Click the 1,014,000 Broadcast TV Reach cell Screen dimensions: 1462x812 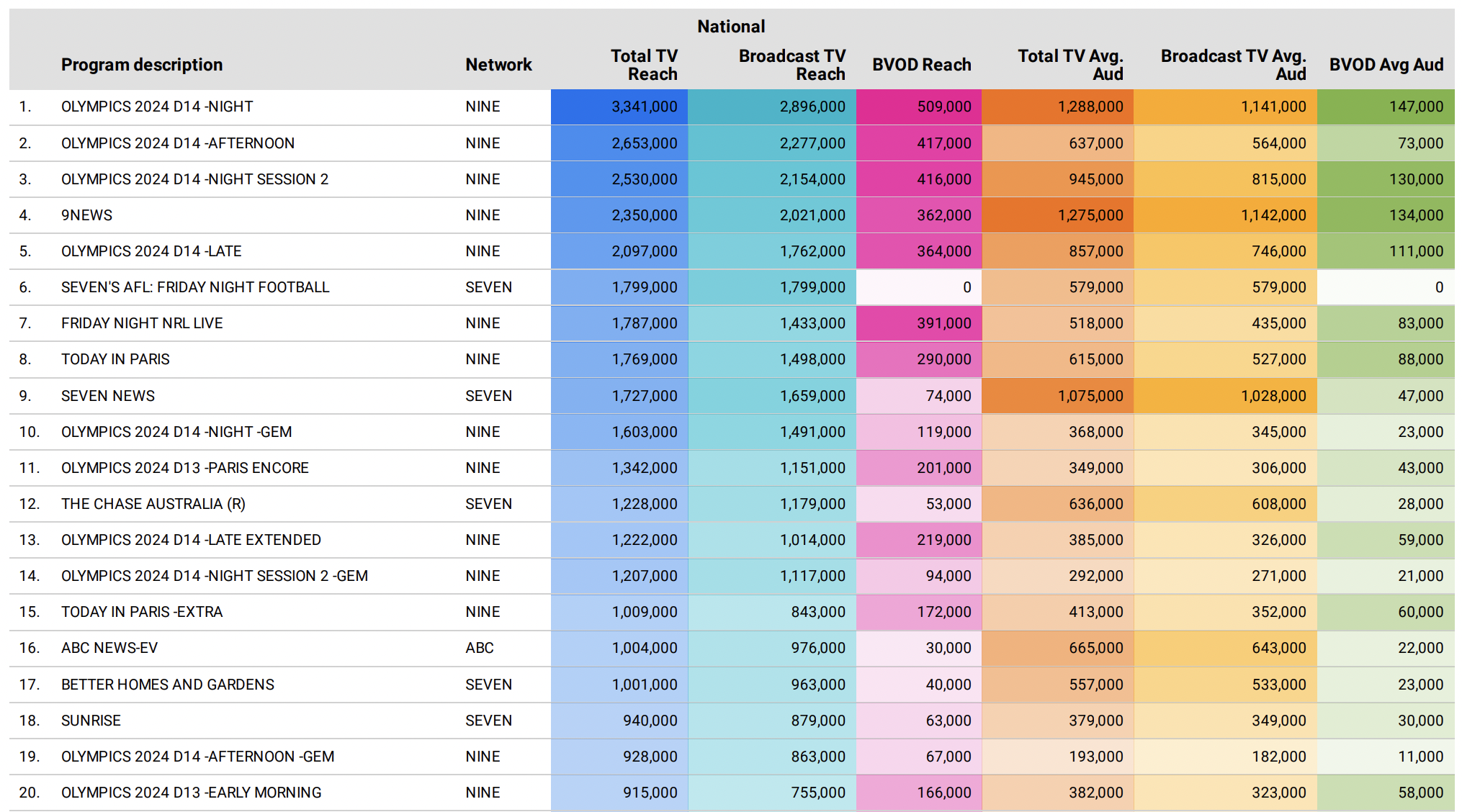click(x=772, y=540)
